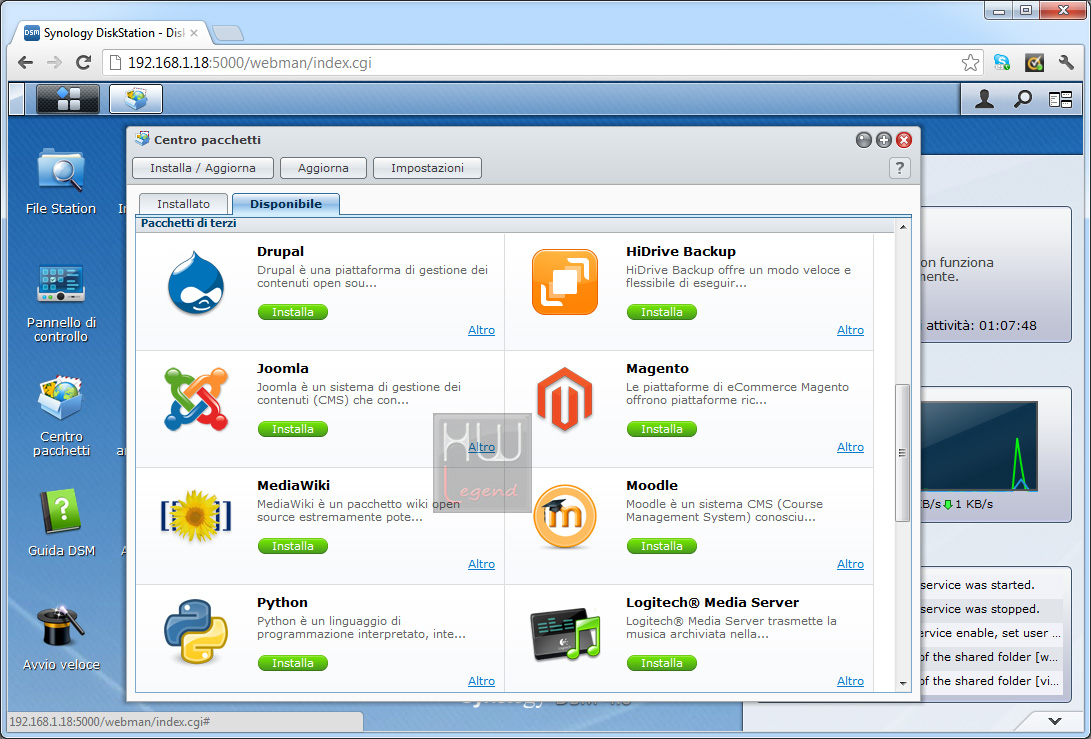Screen dimensions: 1091x739
Task: Click the Show Desktop strip left of the main menu
Action: click(x=17, y=99)
